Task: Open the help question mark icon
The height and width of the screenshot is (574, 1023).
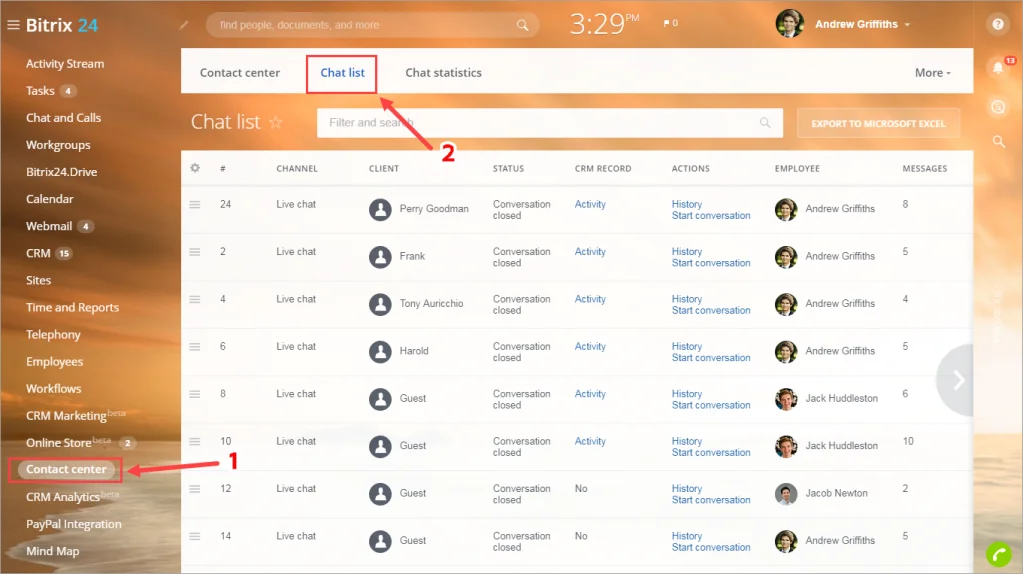Action: [x=998, y=24]
